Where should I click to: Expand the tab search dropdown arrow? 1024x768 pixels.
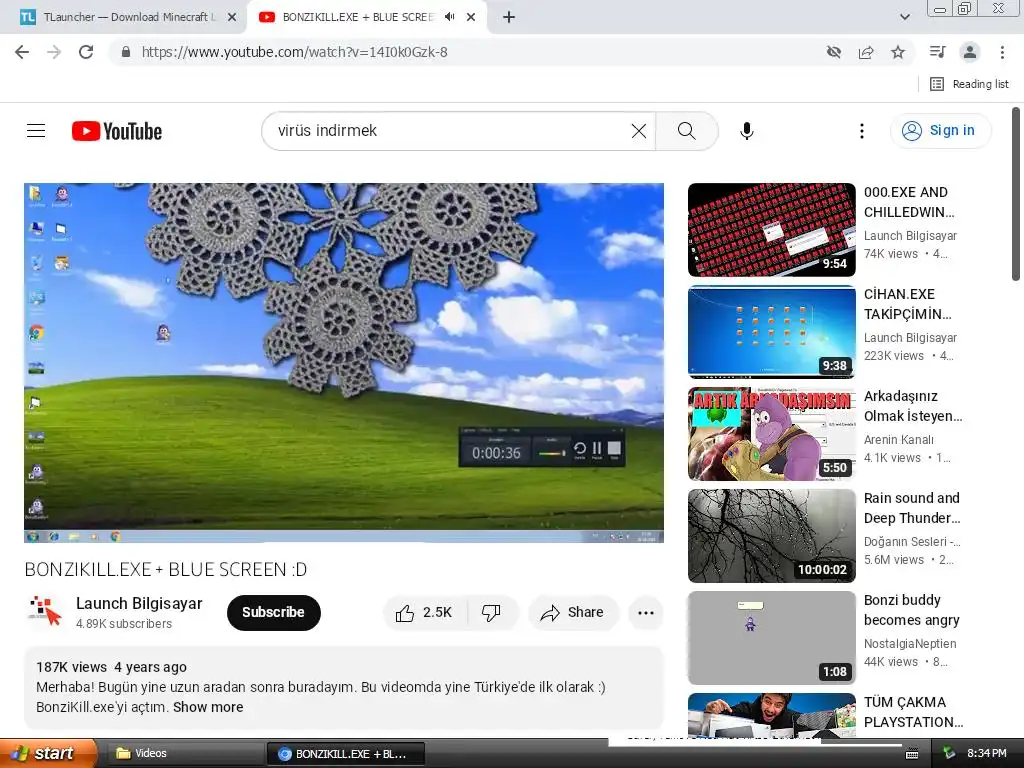point(904,17)
